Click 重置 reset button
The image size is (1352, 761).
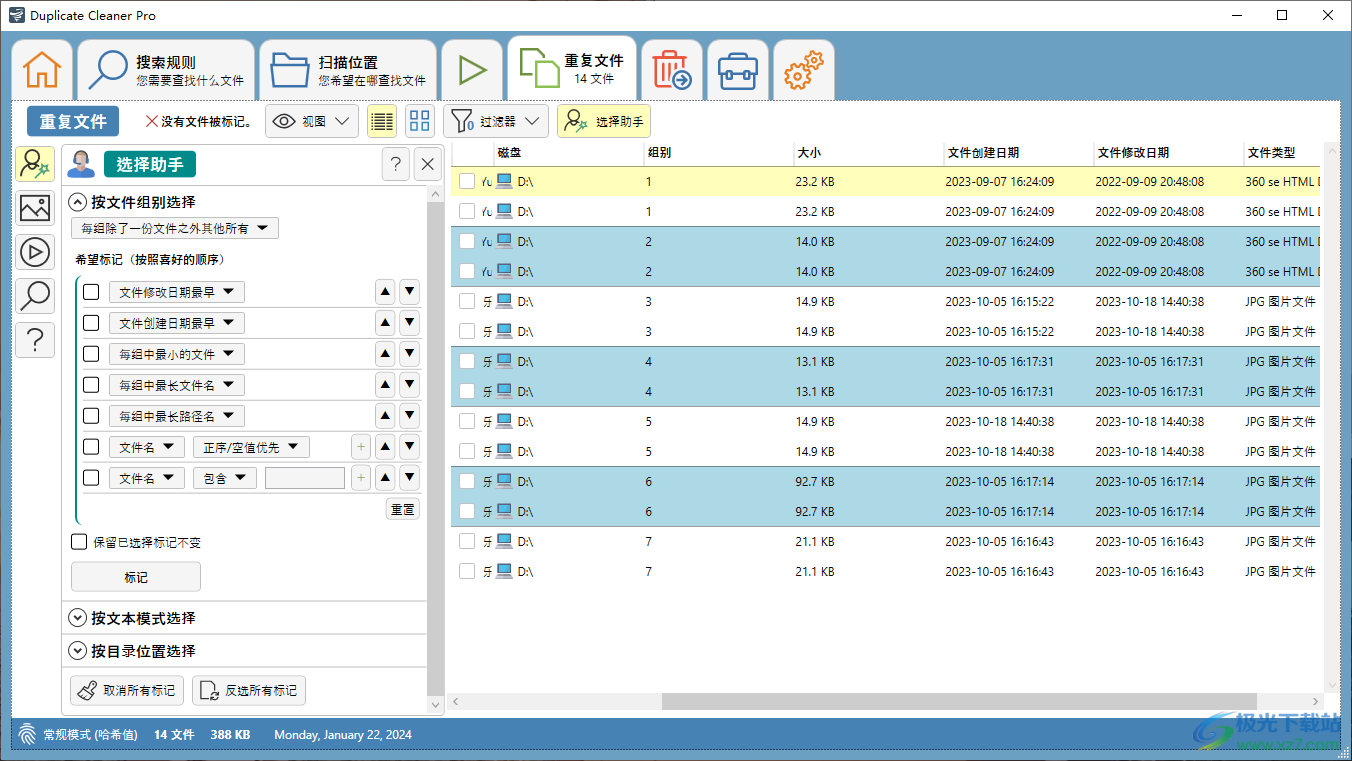[403, 509]
